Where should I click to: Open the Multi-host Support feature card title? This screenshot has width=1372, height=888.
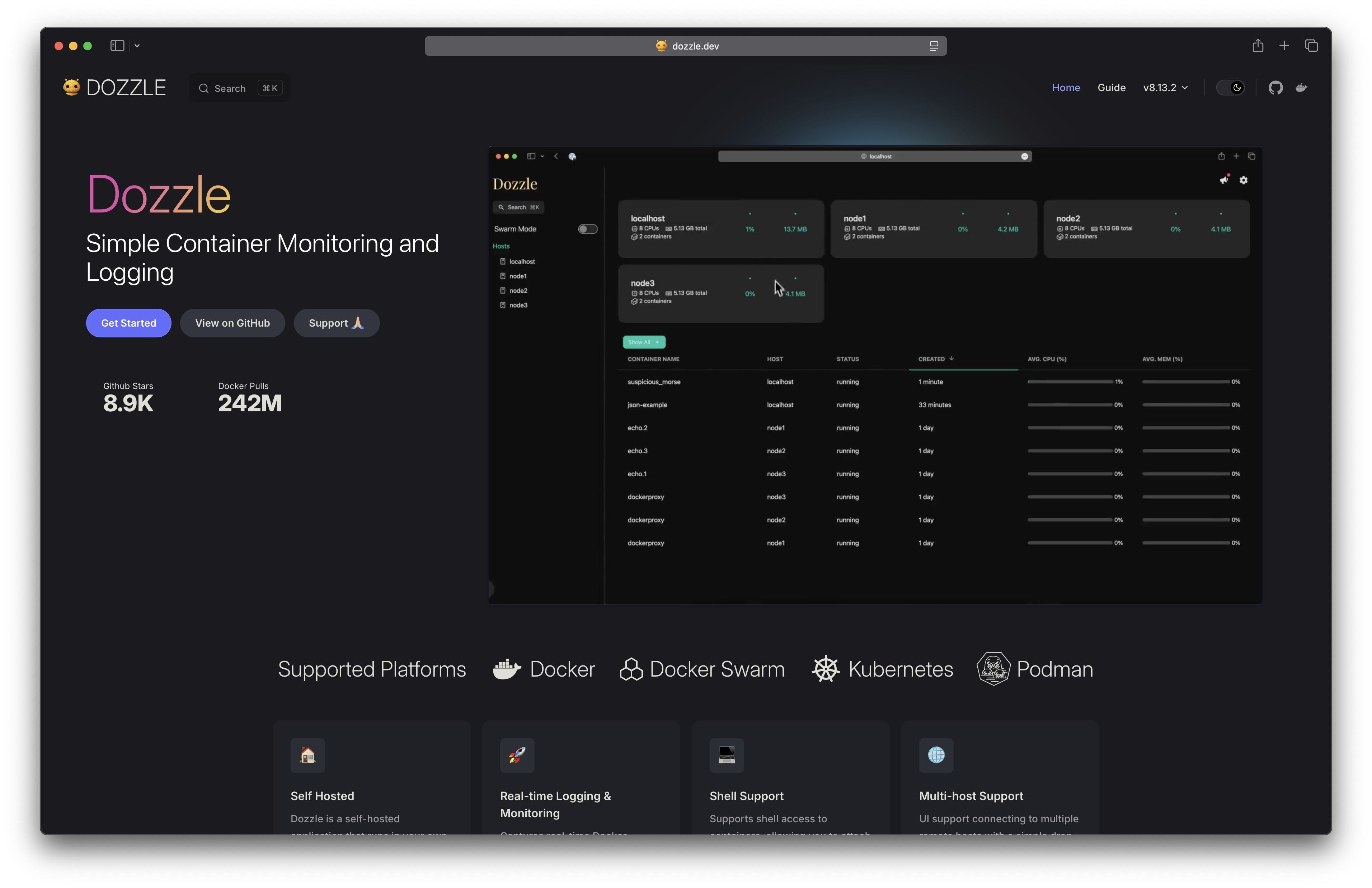point(971,796)
